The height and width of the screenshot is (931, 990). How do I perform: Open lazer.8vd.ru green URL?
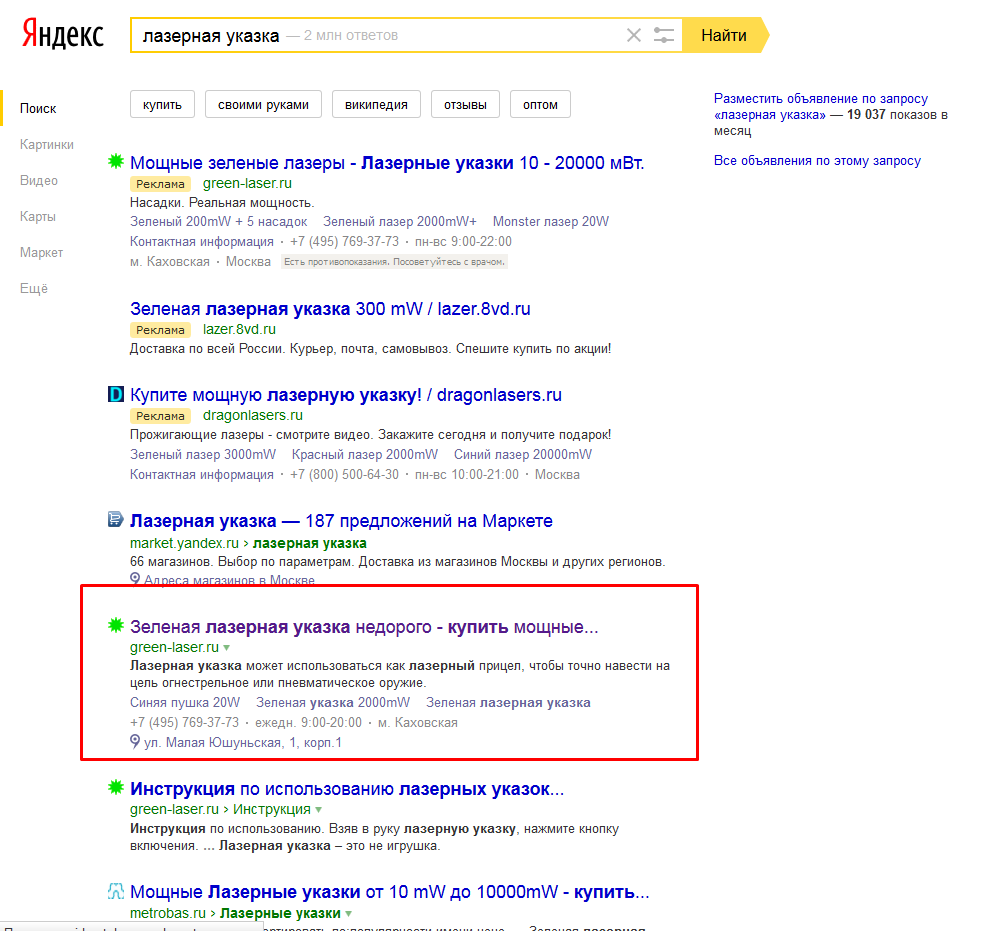[x=239, y=329]
